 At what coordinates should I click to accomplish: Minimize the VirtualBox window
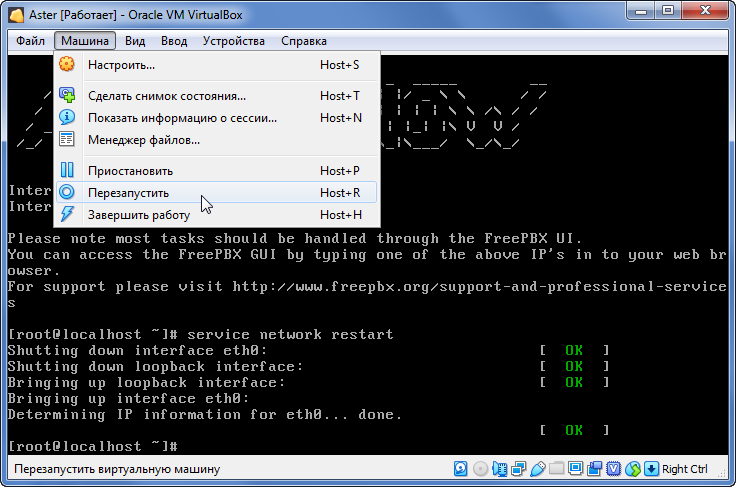[641, 10]
